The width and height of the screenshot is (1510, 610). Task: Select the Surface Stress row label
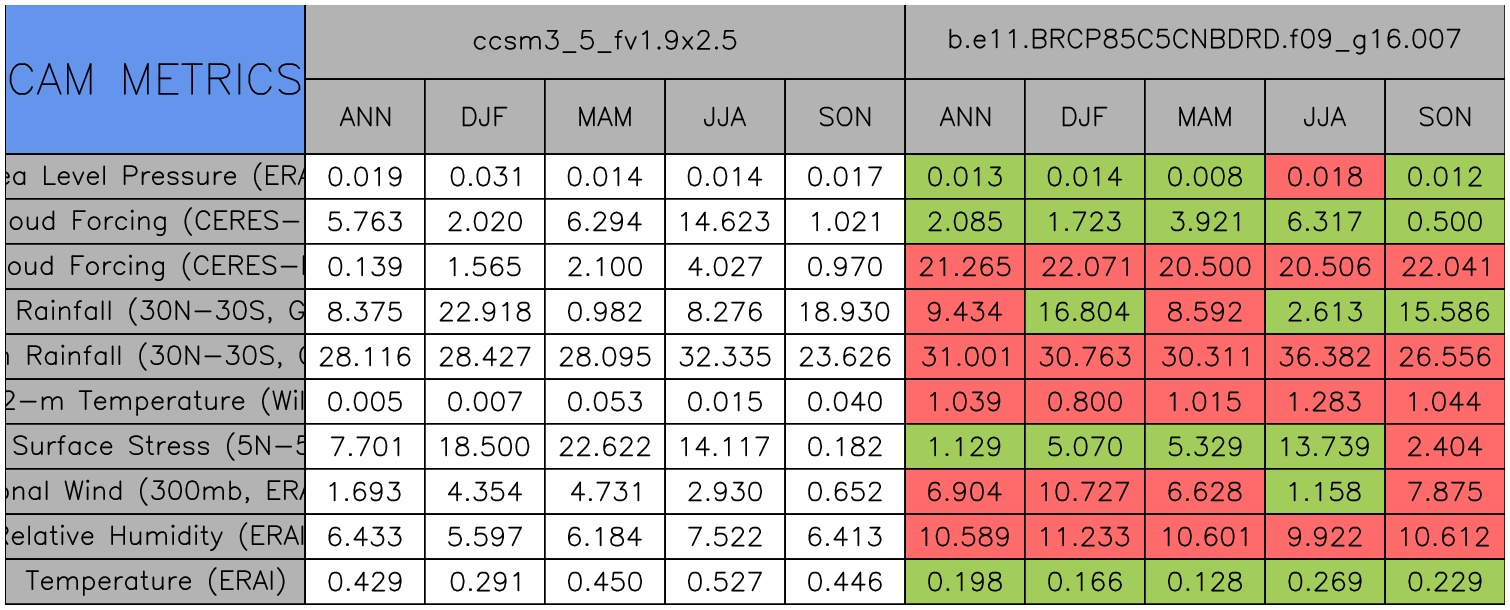155,447
